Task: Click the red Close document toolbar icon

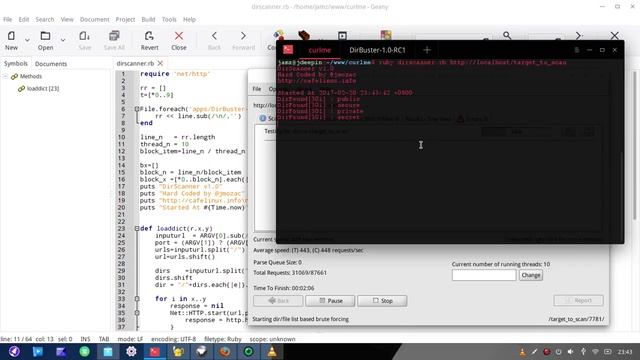Action: [x=179, y=36]
